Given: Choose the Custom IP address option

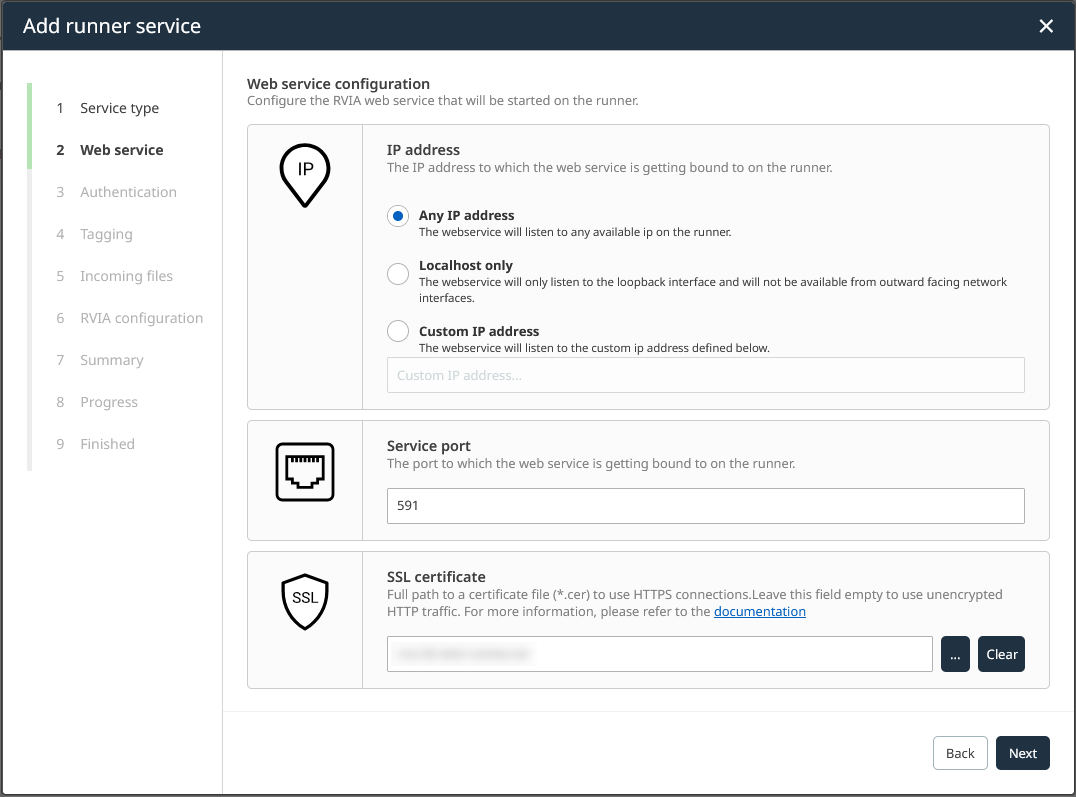Looking at the screenshot, I should pos(398,331).
